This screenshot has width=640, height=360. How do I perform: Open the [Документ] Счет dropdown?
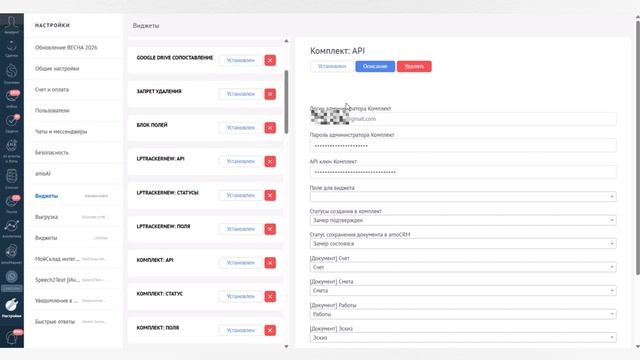[x=463, y=267]
